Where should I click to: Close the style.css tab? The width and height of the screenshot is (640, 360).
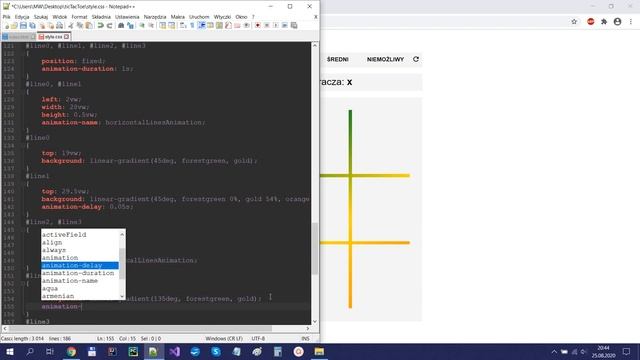tap(67, 37)
